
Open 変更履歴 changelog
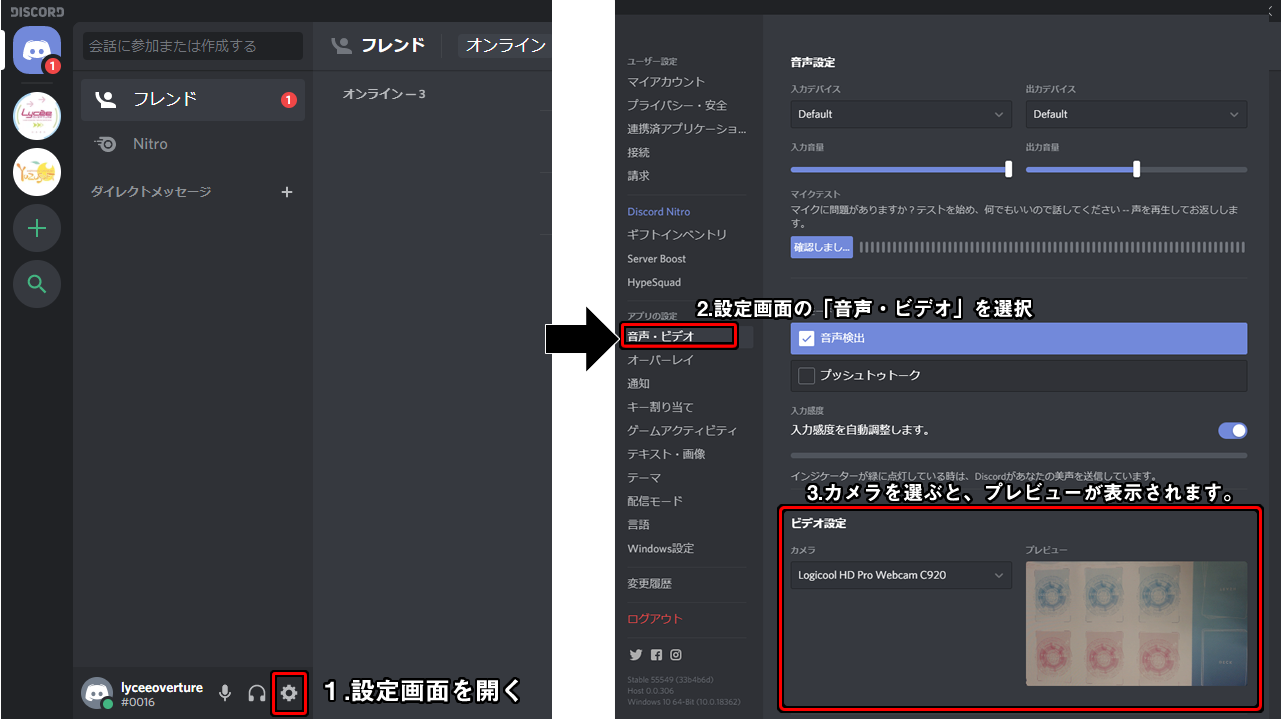[x=650, y=584]
